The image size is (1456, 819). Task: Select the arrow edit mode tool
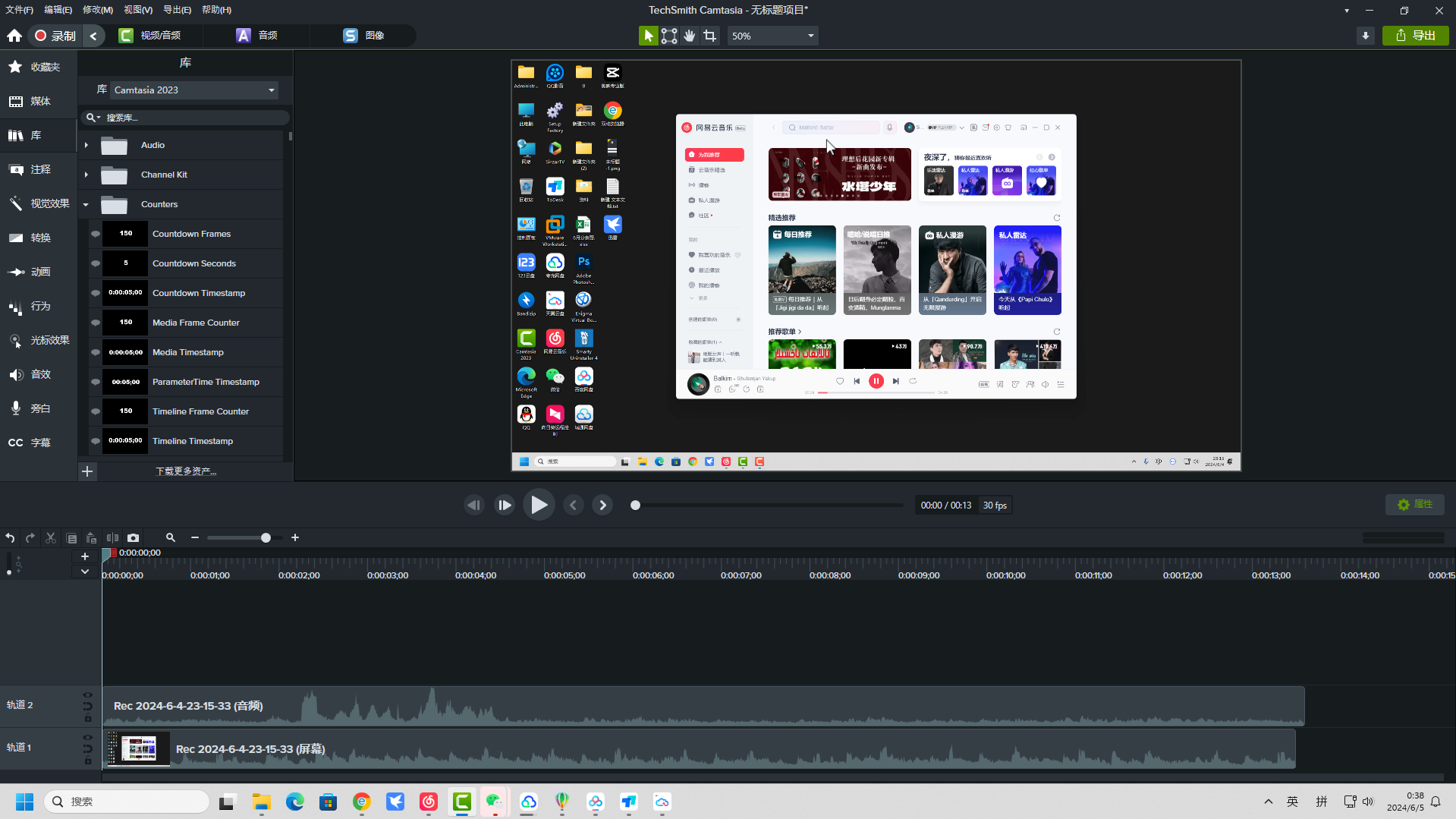648,36
